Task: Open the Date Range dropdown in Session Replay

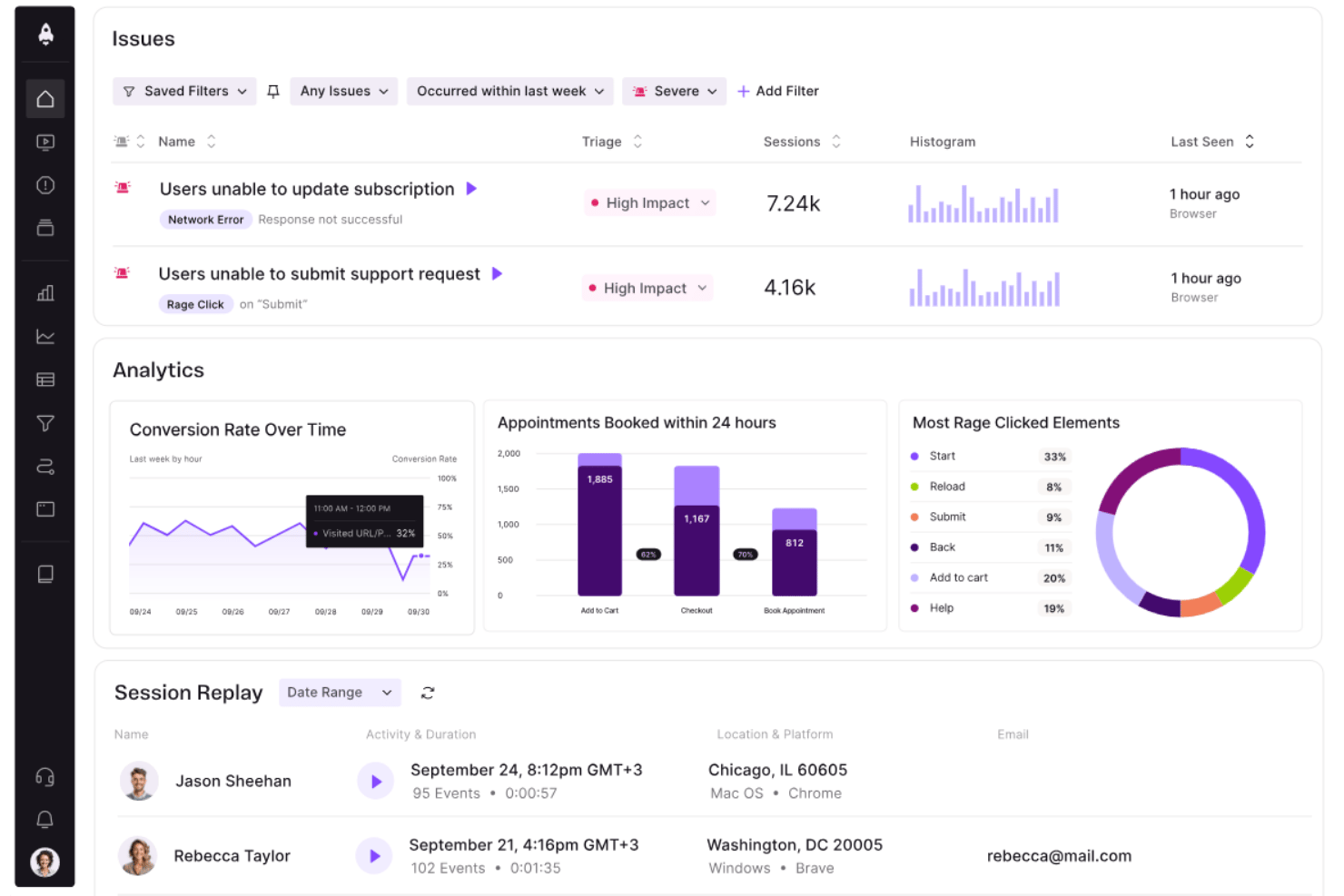Action: point(340,693)
